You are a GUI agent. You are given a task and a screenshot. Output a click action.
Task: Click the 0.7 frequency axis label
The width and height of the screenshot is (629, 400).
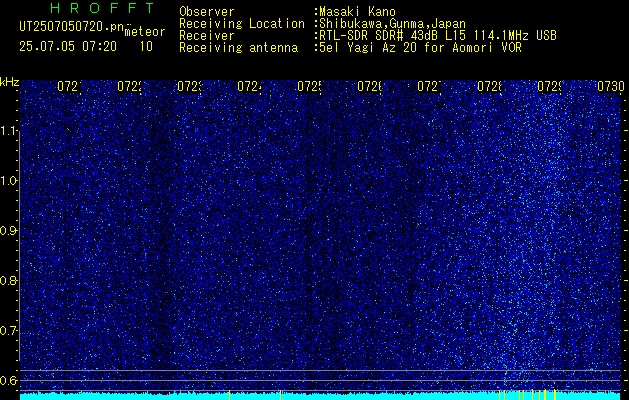pyautogui.click(x=9, y=331)
